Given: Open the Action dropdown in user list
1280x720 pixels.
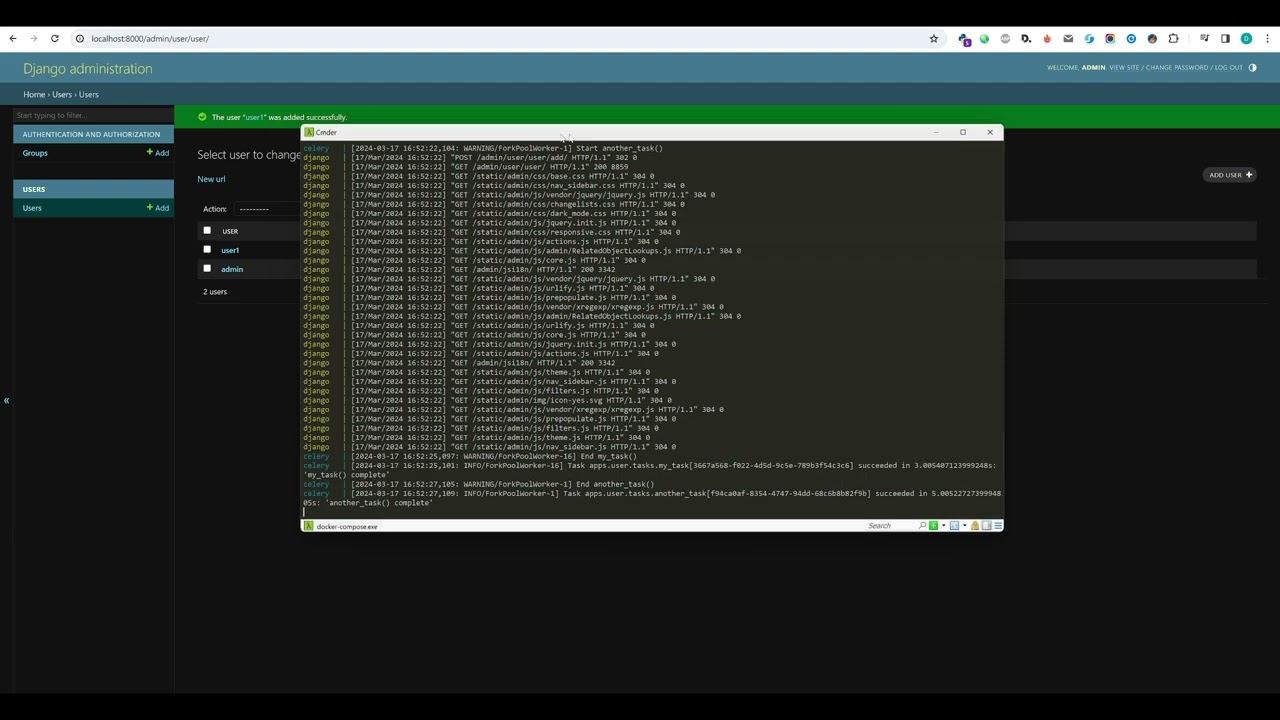Looking at the screenshot, I should click(265, 209).
